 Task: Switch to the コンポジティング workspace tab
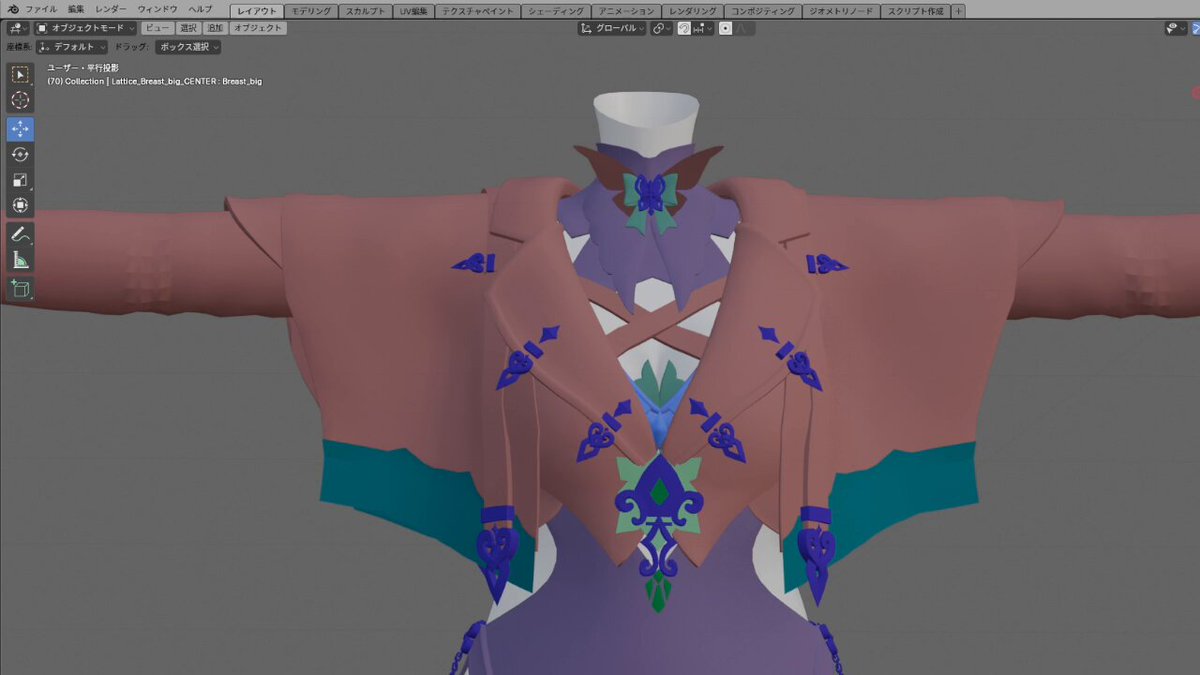[x=763, y=11]
